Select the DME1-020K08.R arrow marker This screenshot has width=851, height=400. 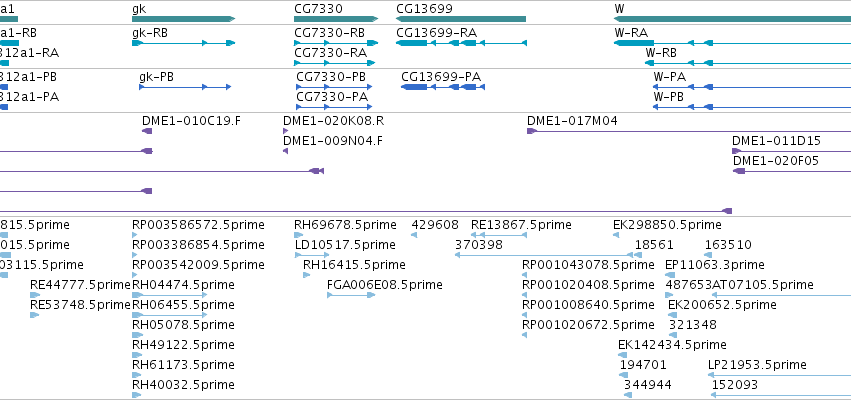tap(285, 131)
